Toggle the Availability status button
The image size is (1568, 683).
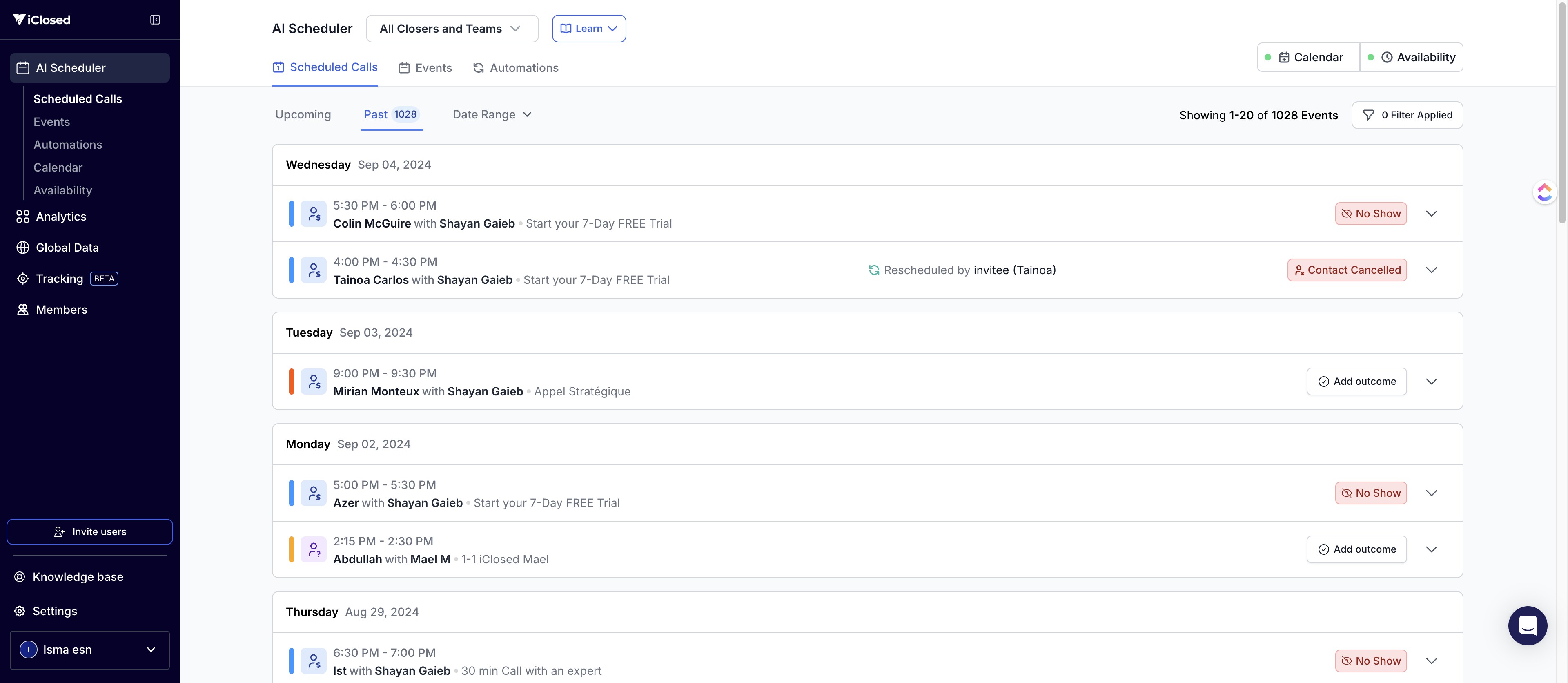tap(1412, 57)
